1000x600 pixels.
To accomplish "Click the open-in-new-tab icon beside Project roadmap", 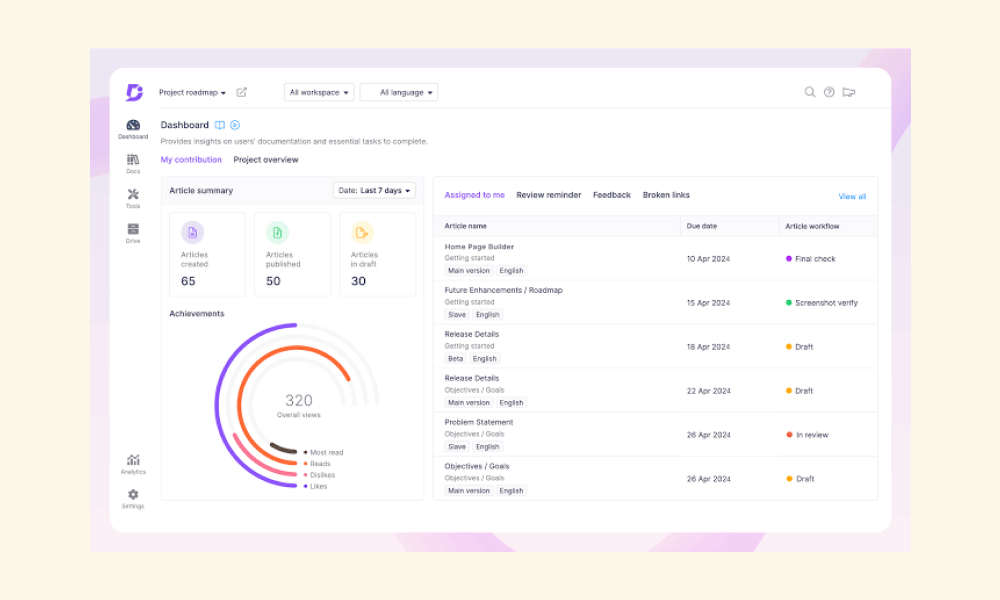I will click(x=241, y=92).
